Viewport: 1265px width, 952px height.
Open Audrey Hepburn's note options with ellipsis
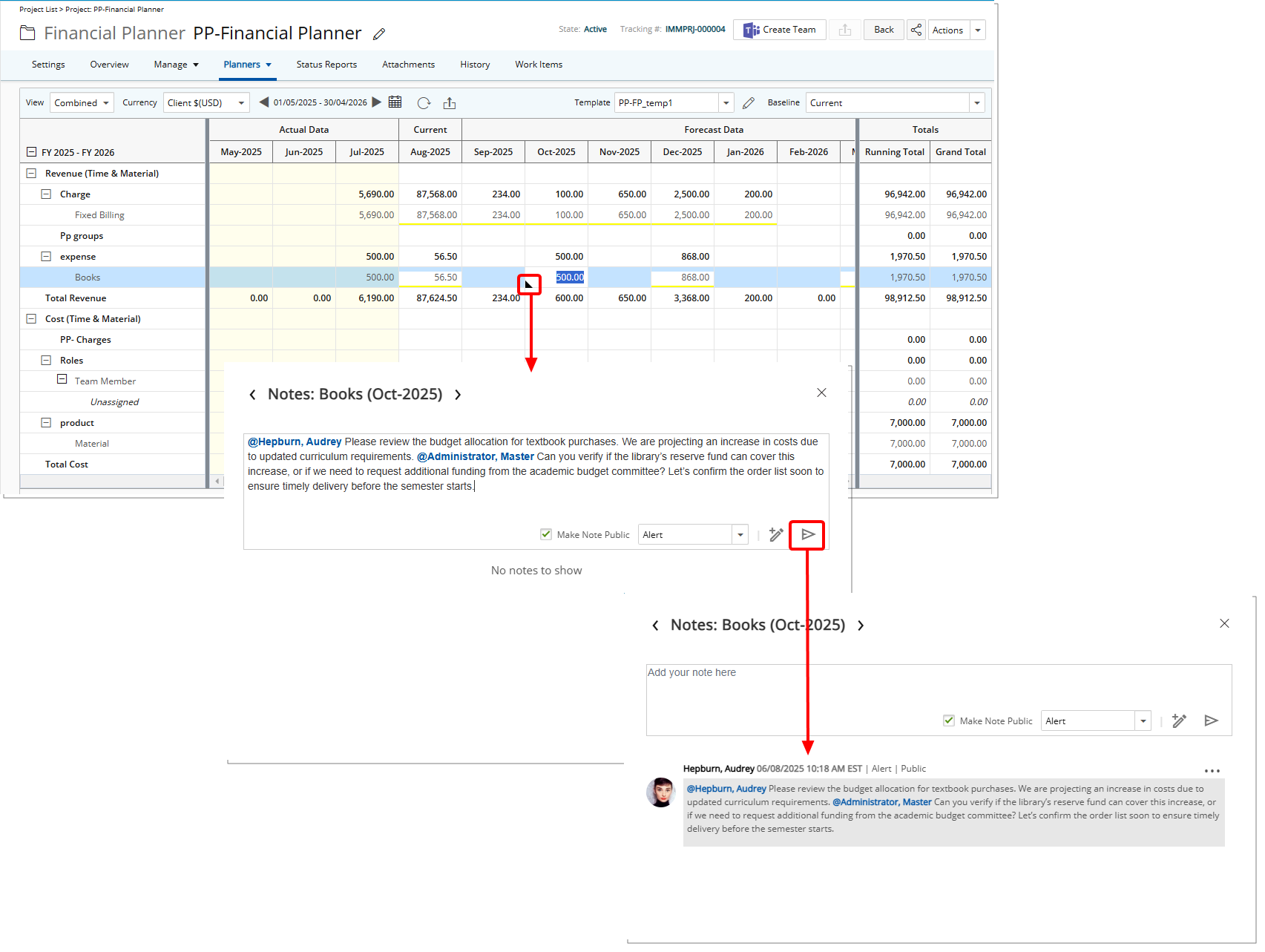point(1213,771)
